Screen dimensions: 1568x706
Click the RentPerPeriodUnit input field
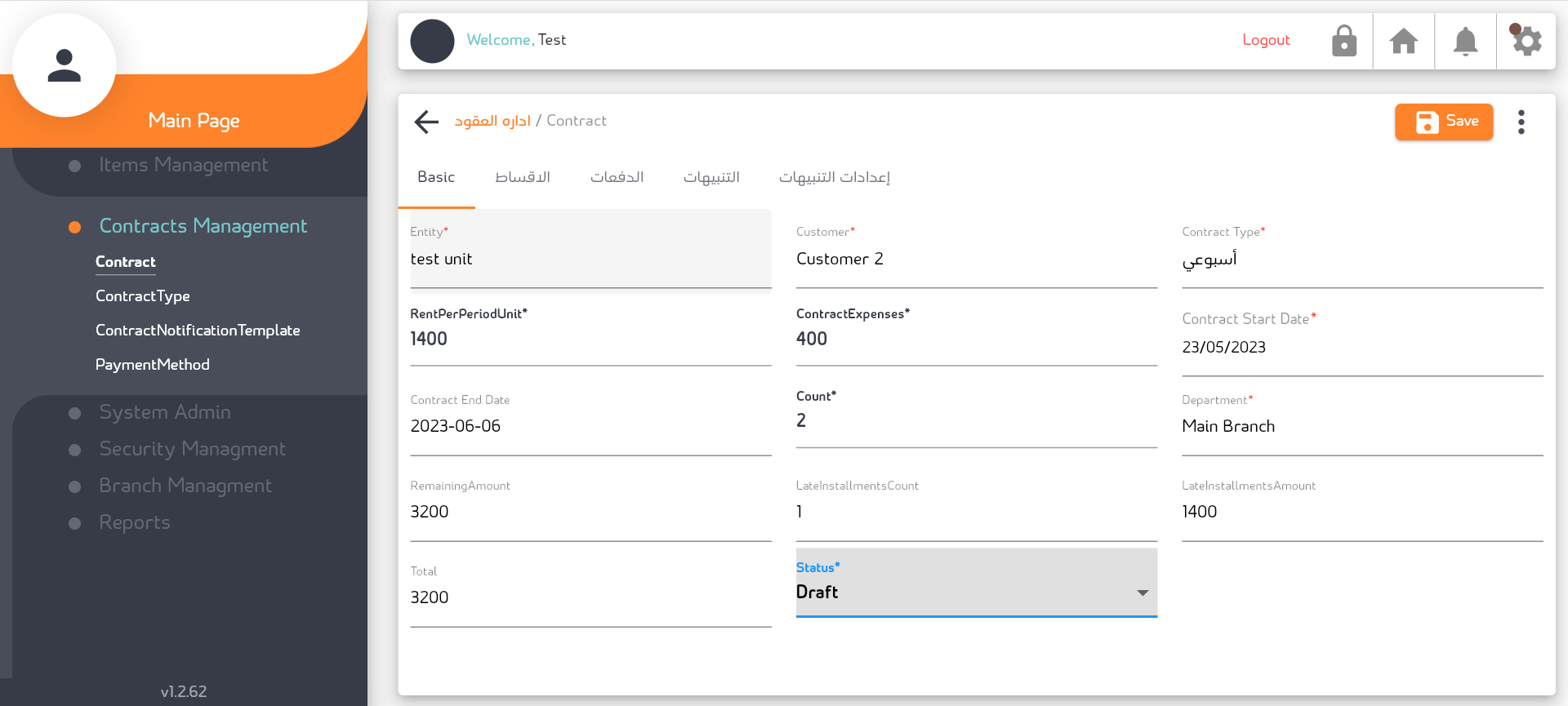point(590,340)
